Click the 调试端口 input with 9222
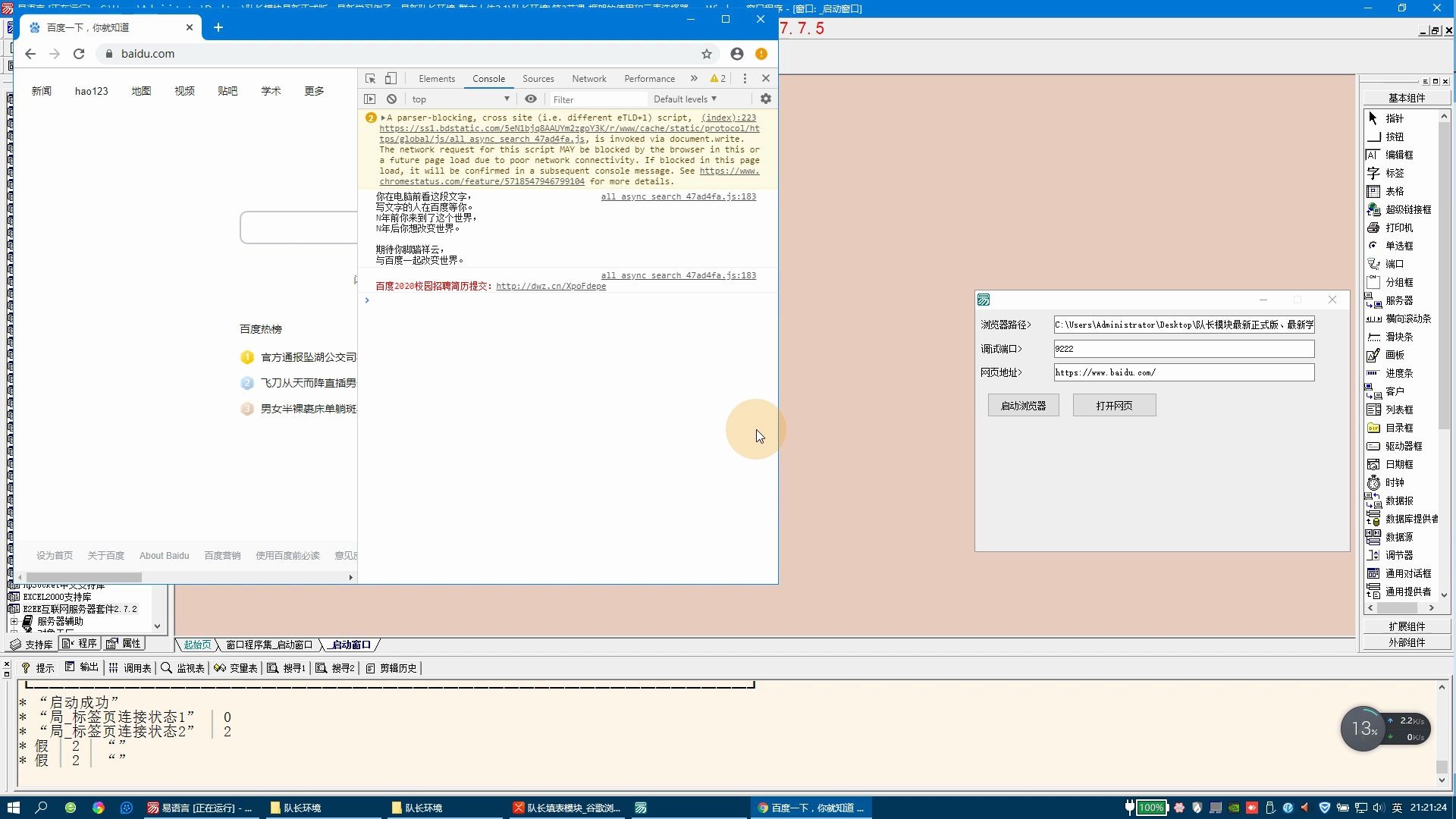This screenshot has height=819, width=1456. pos(1184,349)
